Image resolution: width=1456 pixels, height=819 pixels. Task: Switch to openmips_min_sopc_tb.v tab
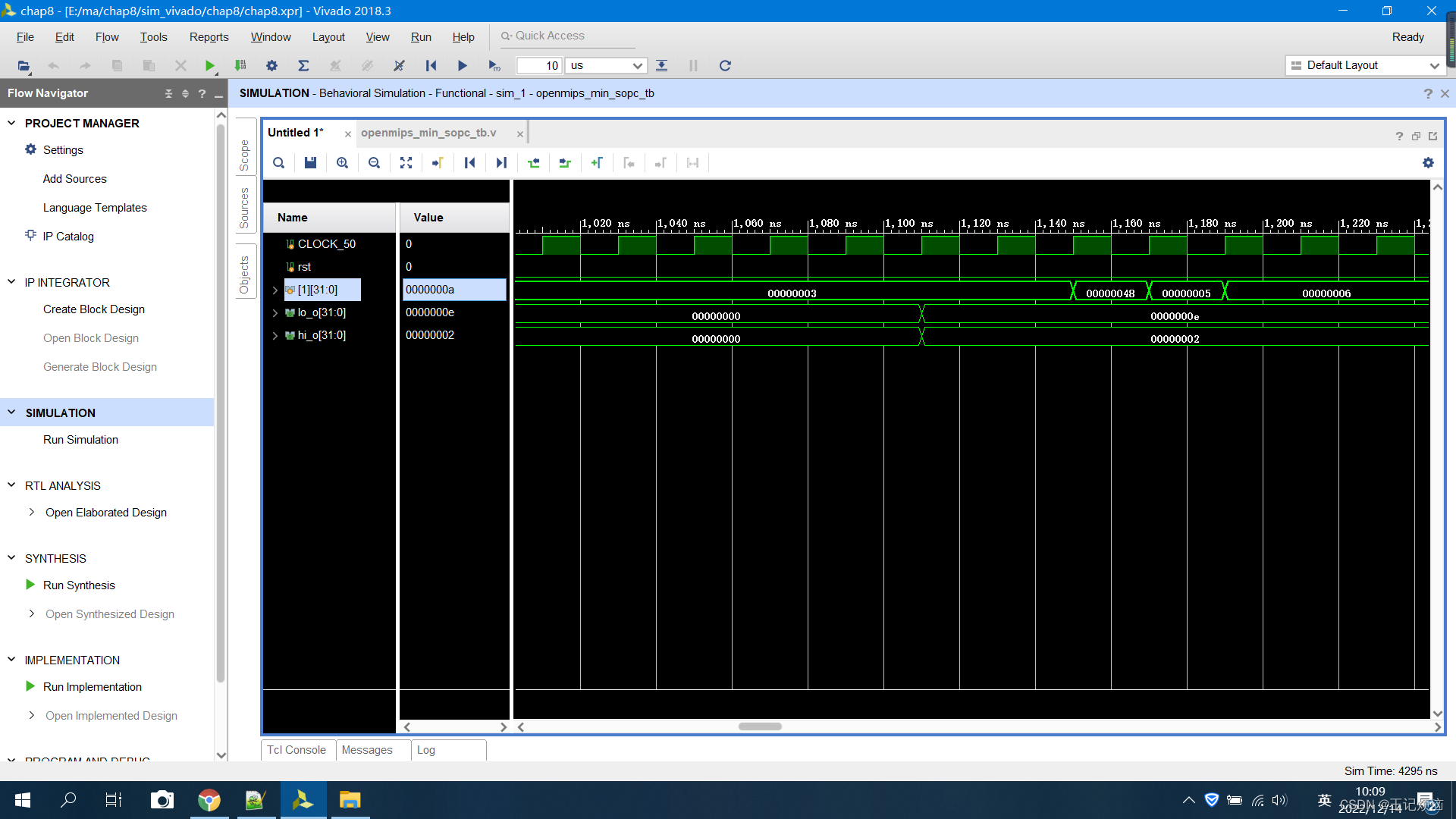(428, 133)
